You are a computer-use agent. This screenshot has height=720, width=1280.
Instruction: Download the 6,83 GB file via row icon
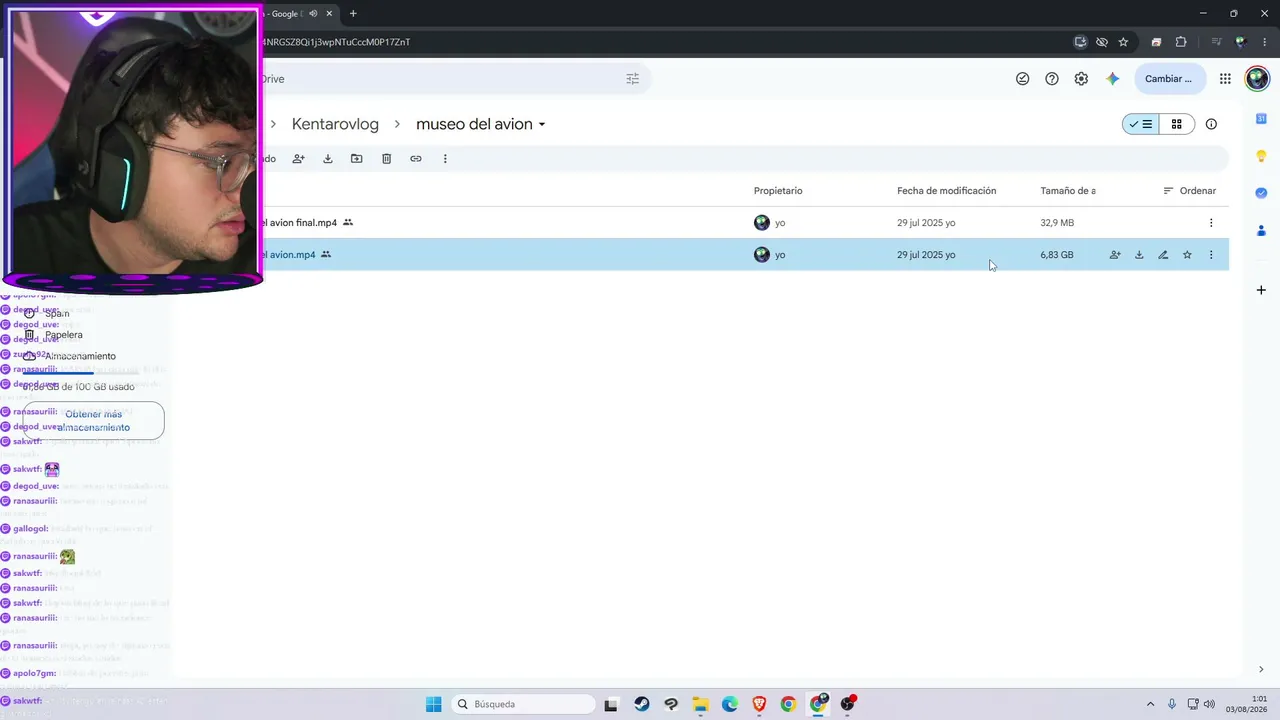point(1139,255)
